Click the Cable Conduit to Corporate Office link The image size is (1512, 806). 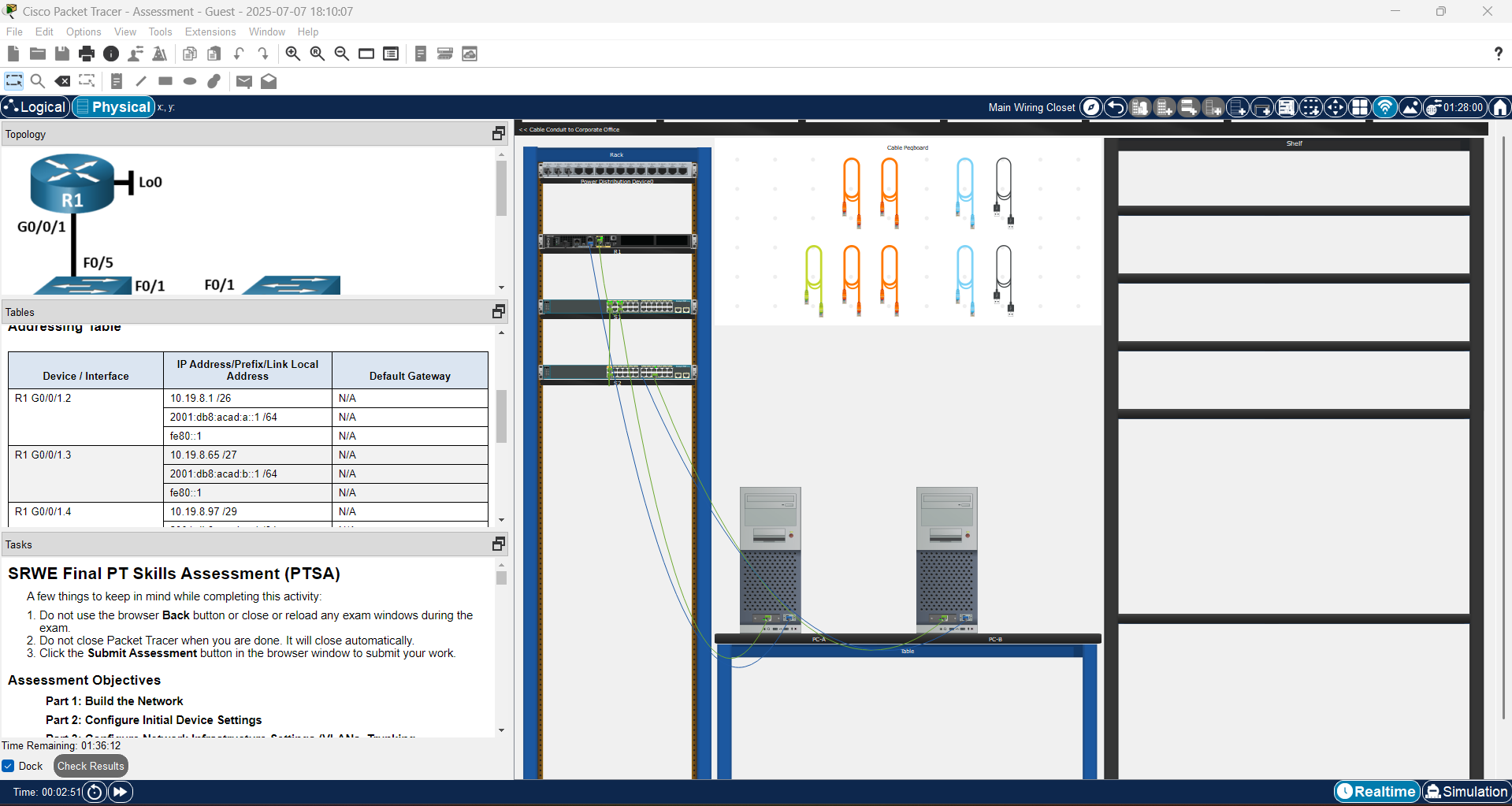pyautogui.click(x=570, y=129)
